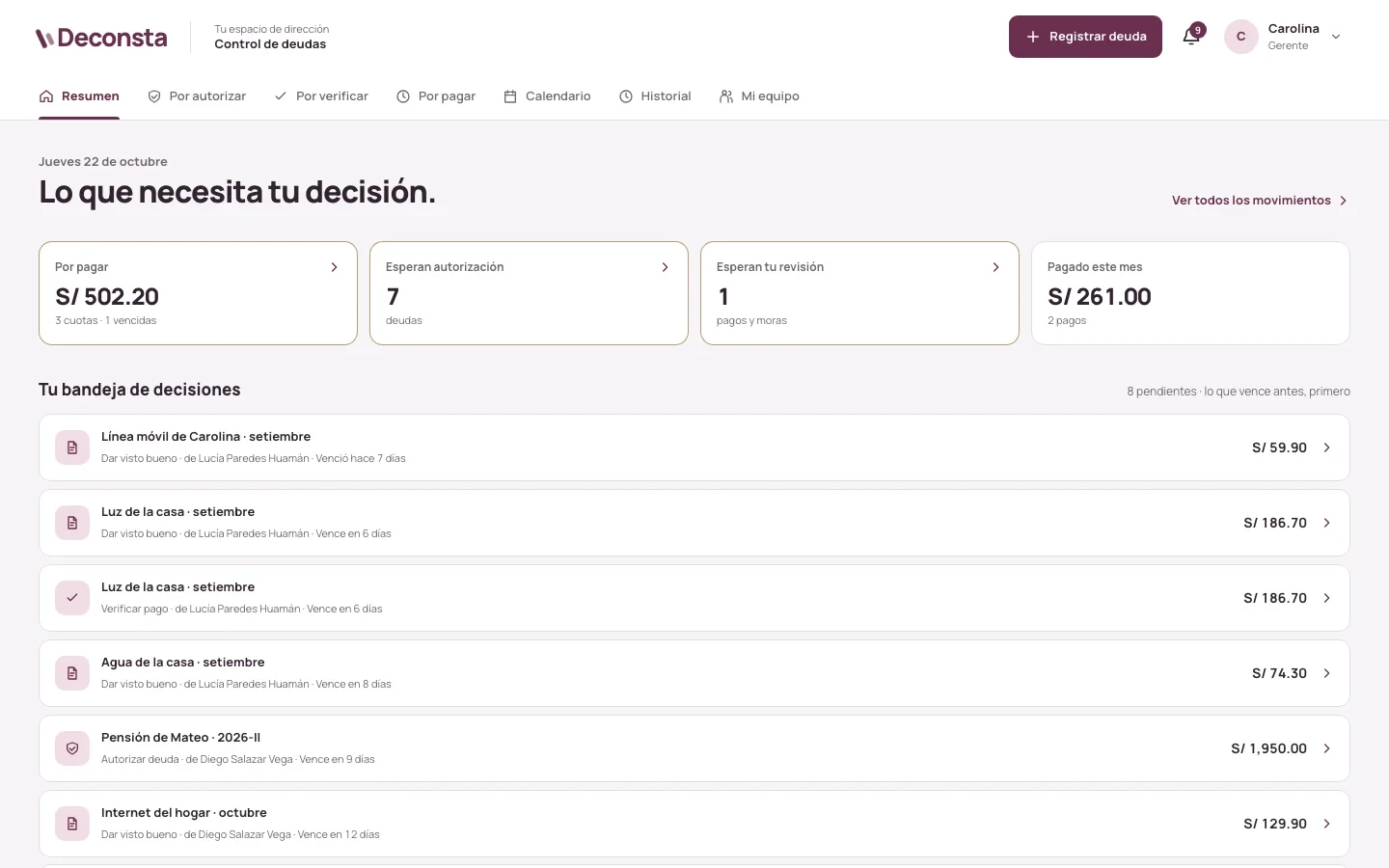Click Carolina's avatar circle
Image resolution: width=1389 pixels, height=868 pixels.
click(1240, 37)
